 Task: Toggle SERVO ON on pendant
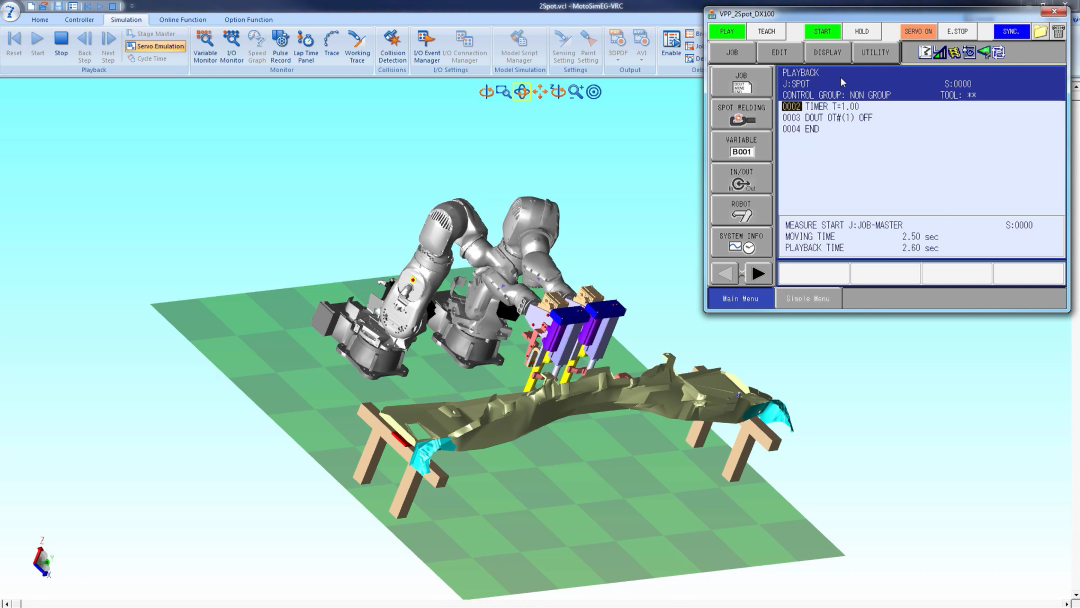coord(917,32)
